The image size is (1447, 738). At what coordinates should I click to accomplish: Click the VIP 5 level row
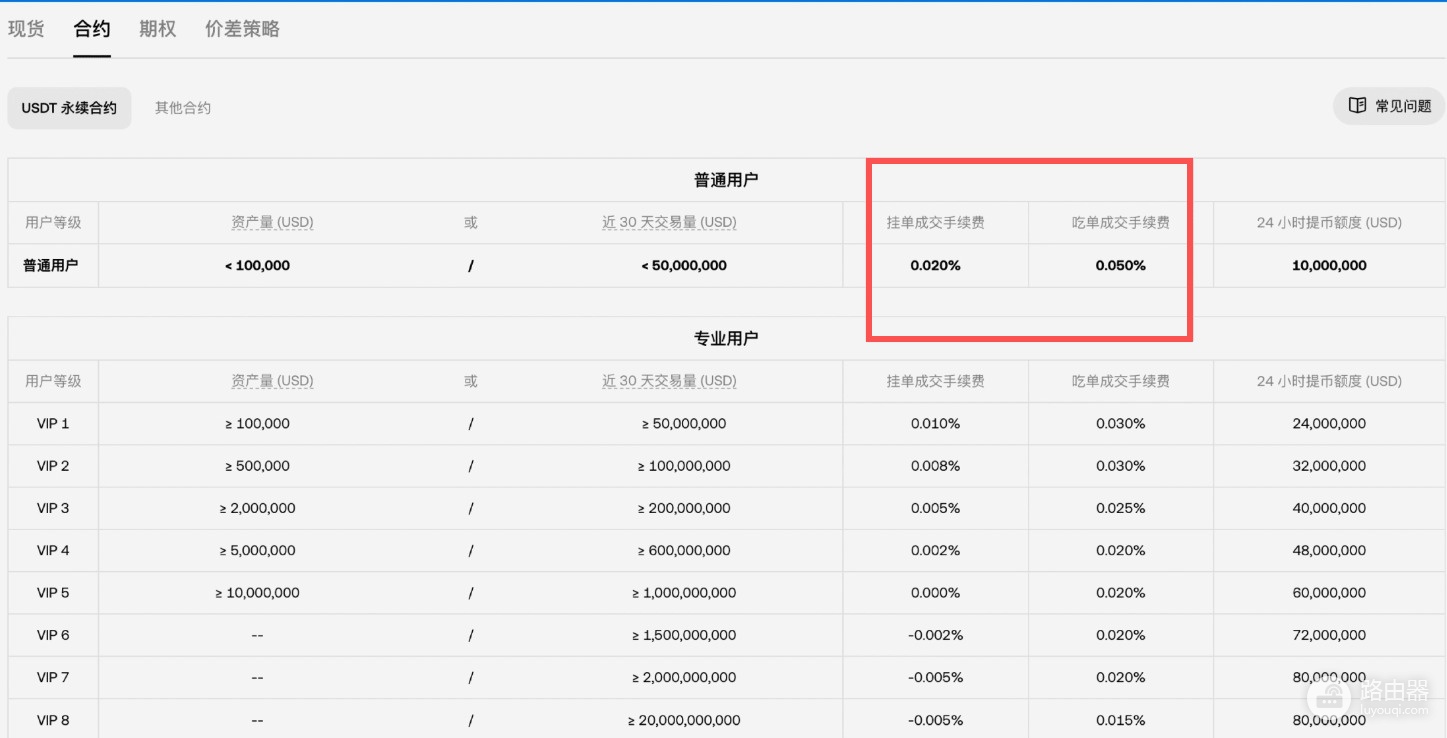pyautogui.click(x=53, y=593)
